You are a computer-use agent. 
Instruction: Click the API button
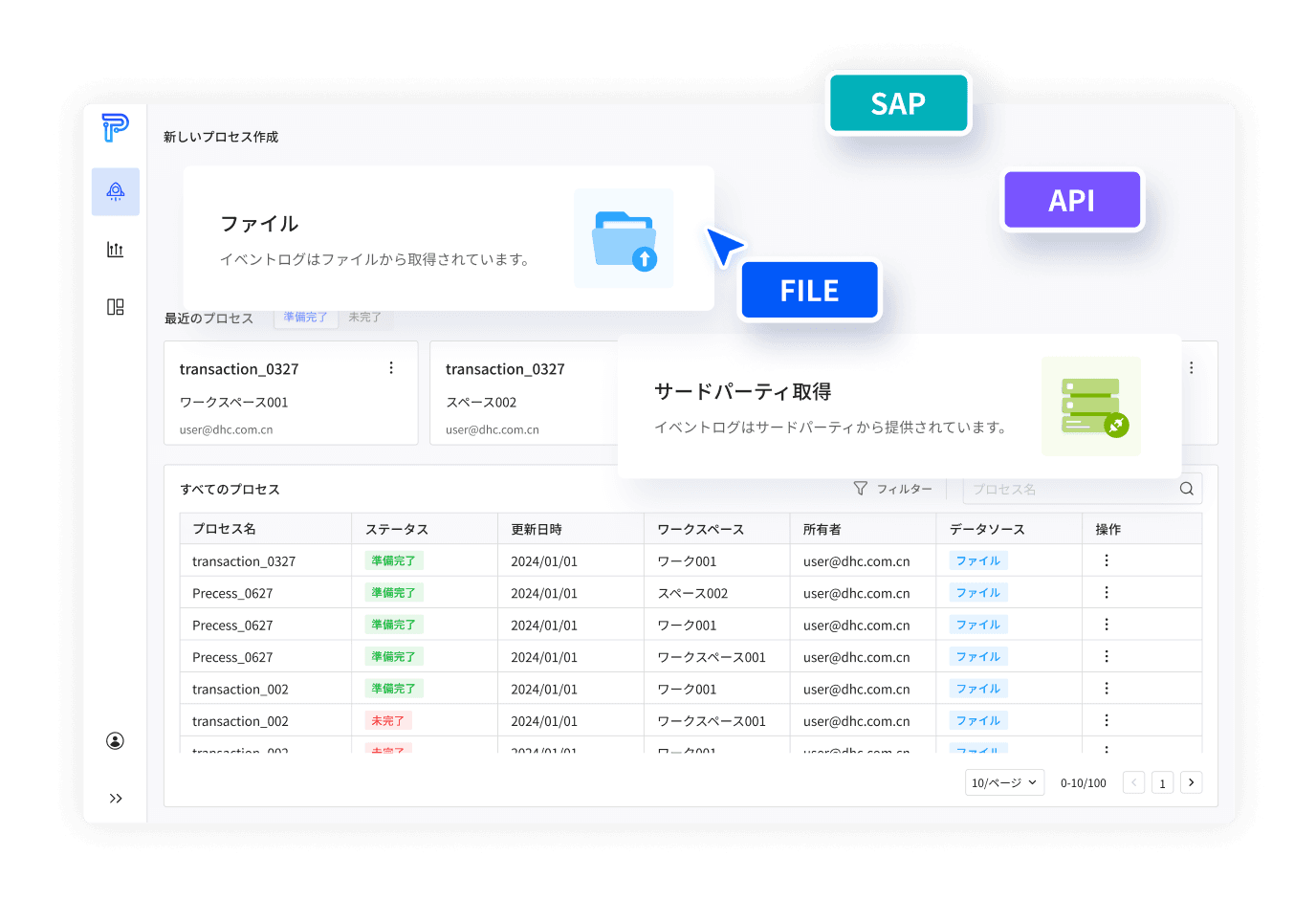pyautogui.click(x=1072, y=200)
